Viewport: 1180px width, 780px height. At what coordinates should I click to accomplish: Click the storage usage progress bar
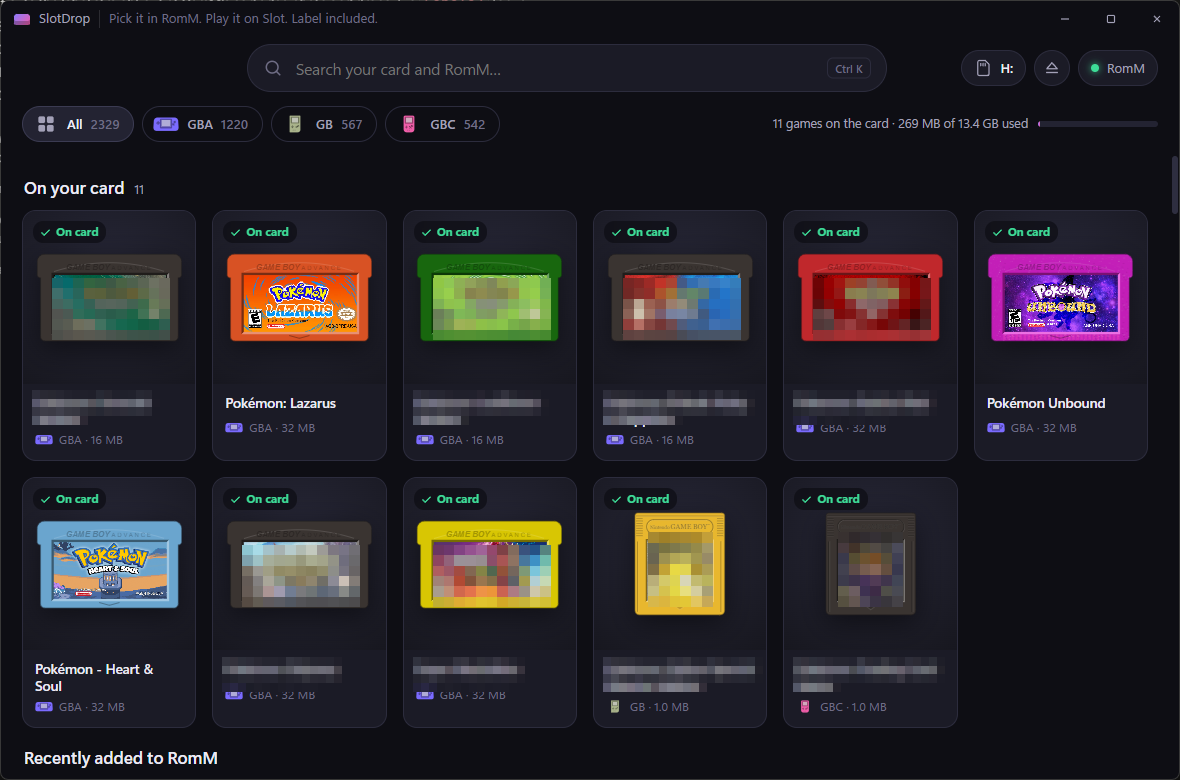coord(1098,124)
